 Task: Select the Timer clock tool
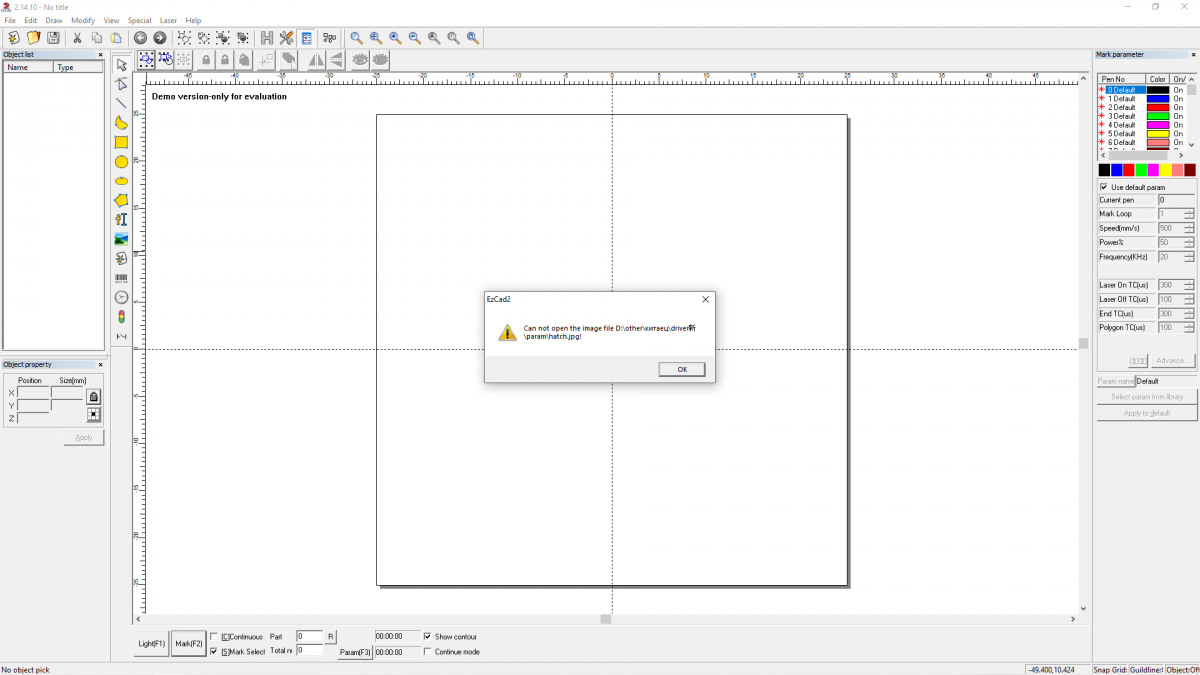[x=121, y=297]
